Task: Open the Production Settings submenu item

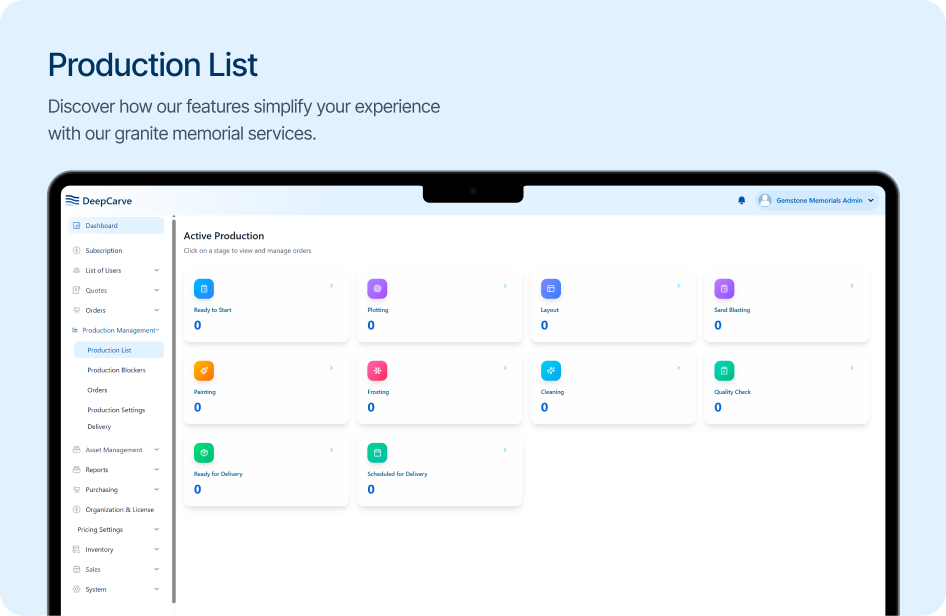Action: click(x=116, y=410)
